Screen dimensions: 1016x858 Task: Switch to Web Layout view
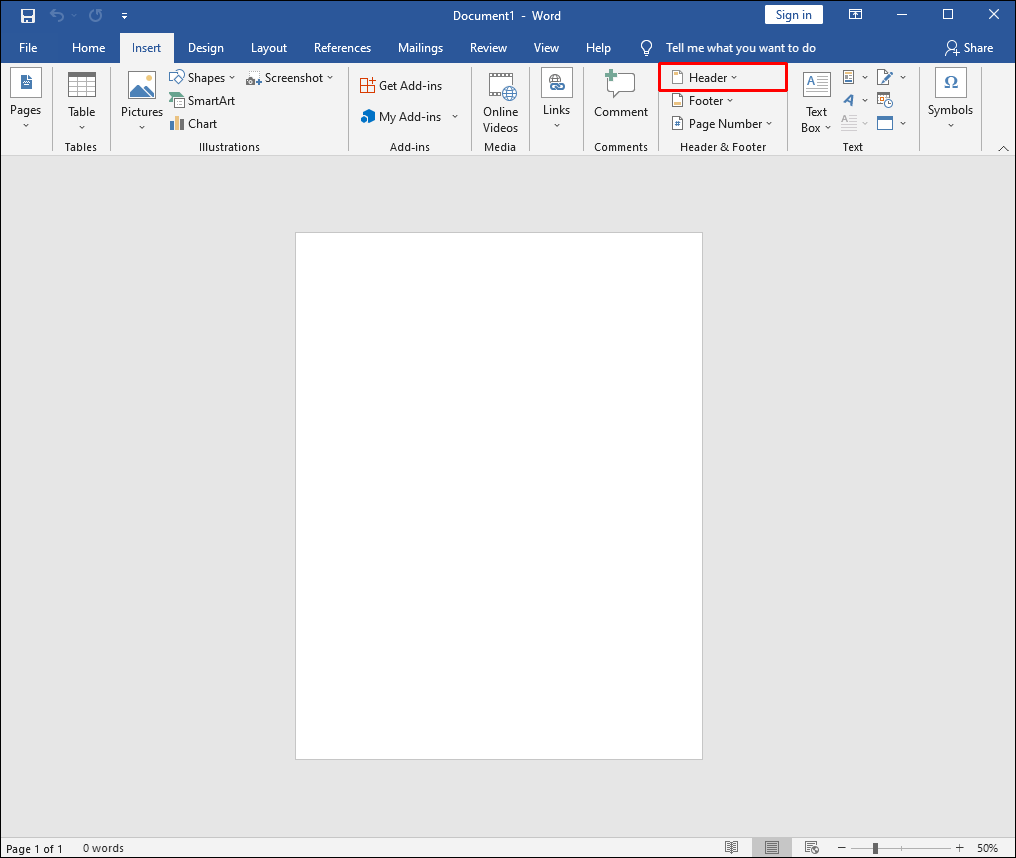pyautogui.click(x=811, y=847)
